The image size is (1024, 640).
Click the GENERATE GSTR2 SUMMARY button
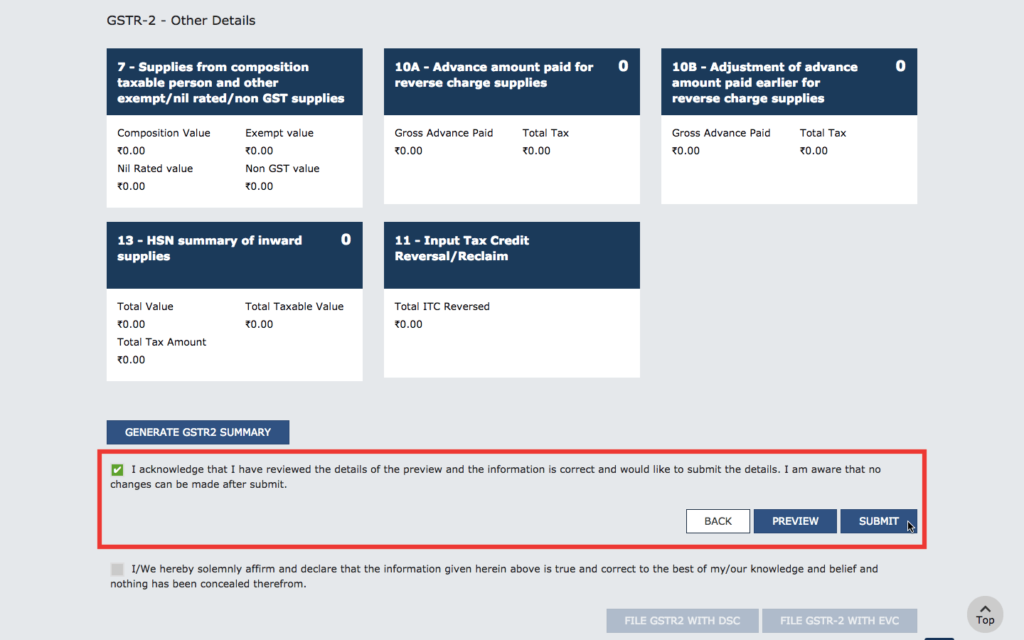(197, 432)
